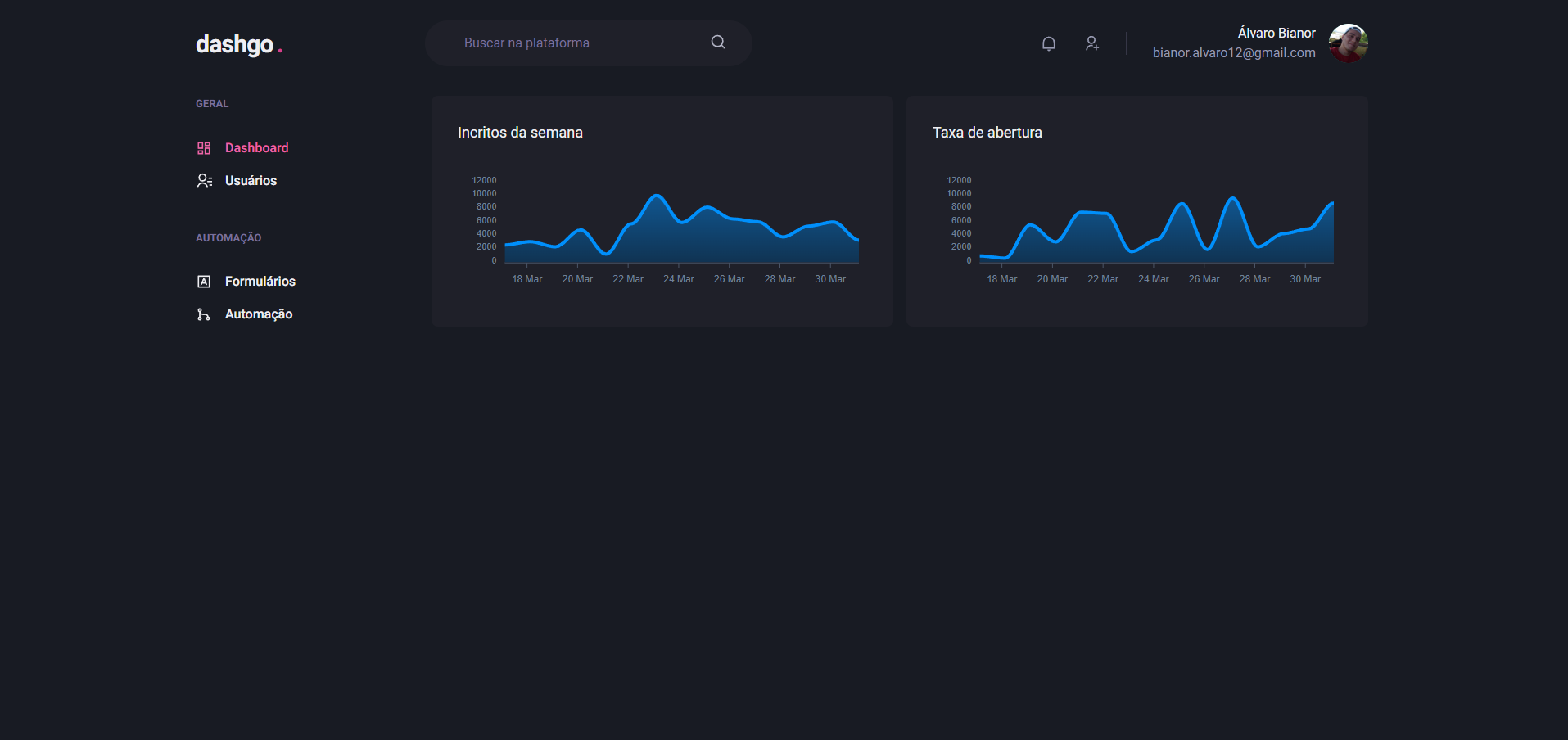Open the Usuários page
The image size is (1568, 740).
251,181
